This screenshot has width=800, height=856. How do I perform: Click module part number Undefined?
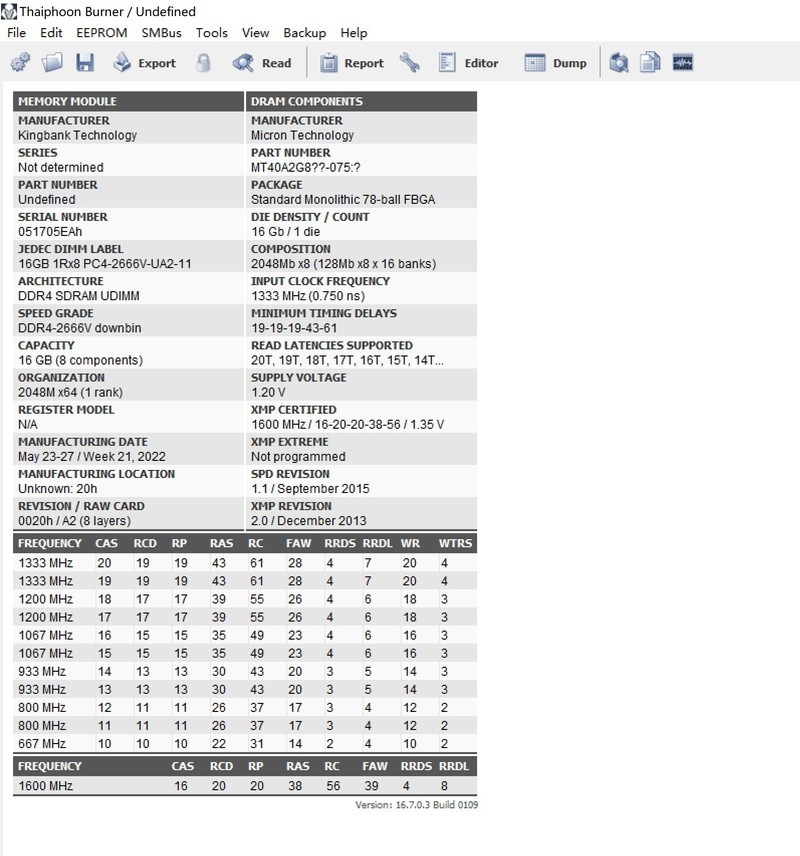46,200
